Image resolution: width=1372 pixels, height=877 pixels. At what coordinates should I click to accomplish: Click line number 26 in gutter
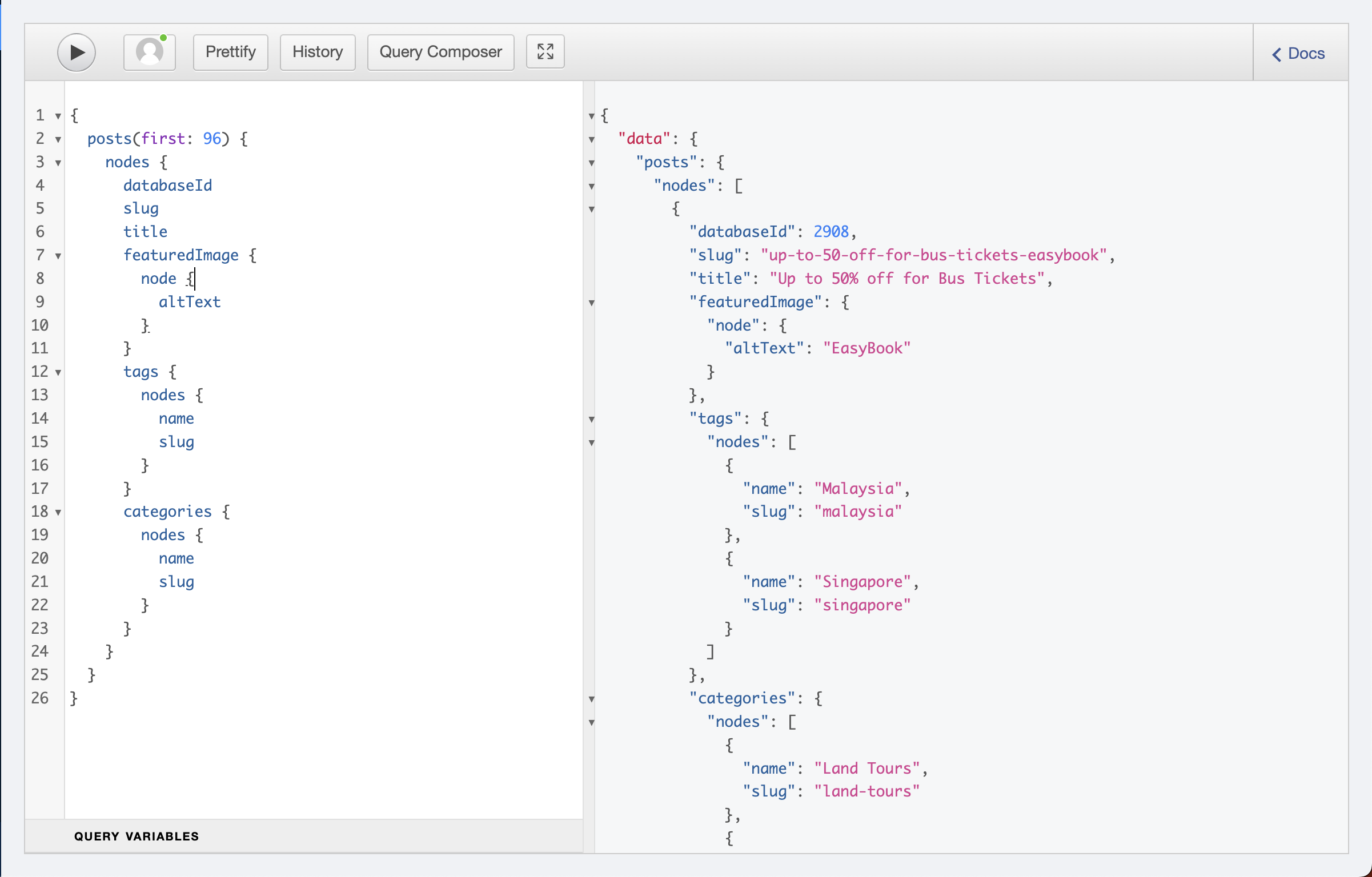40,698
